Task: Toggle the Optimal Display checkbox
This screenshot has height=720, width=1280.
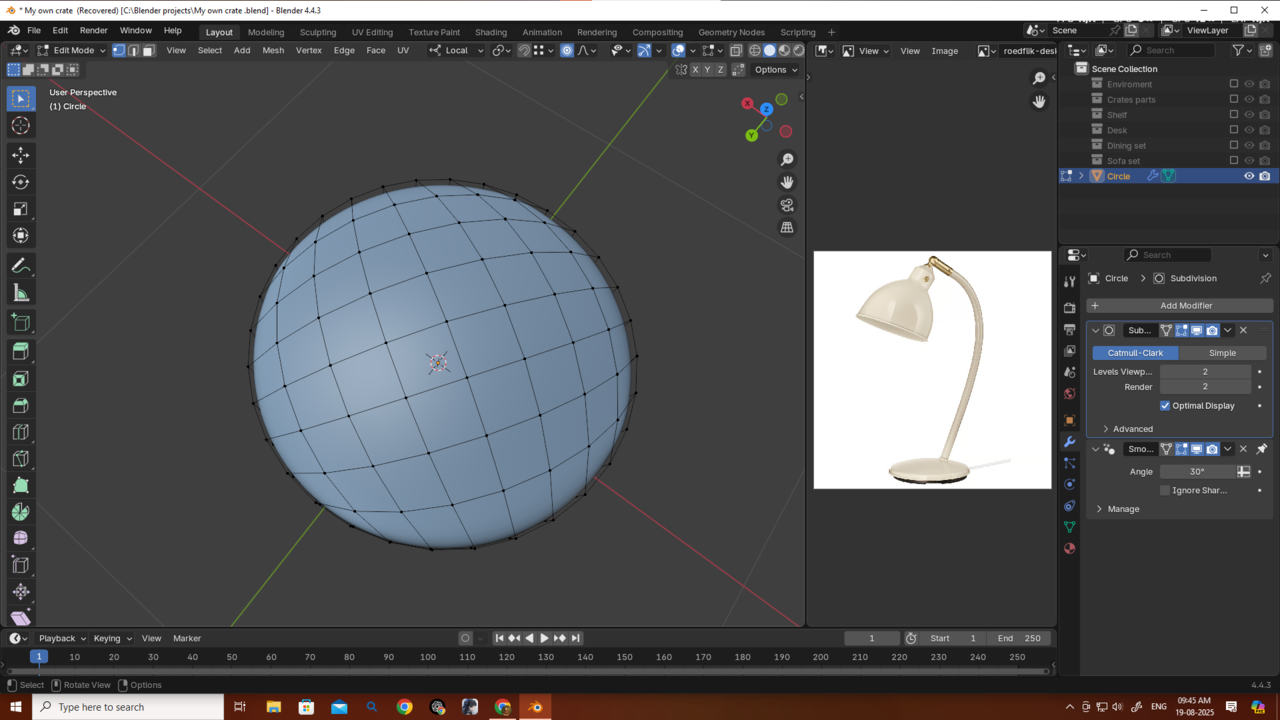Action: [1165, 406]
